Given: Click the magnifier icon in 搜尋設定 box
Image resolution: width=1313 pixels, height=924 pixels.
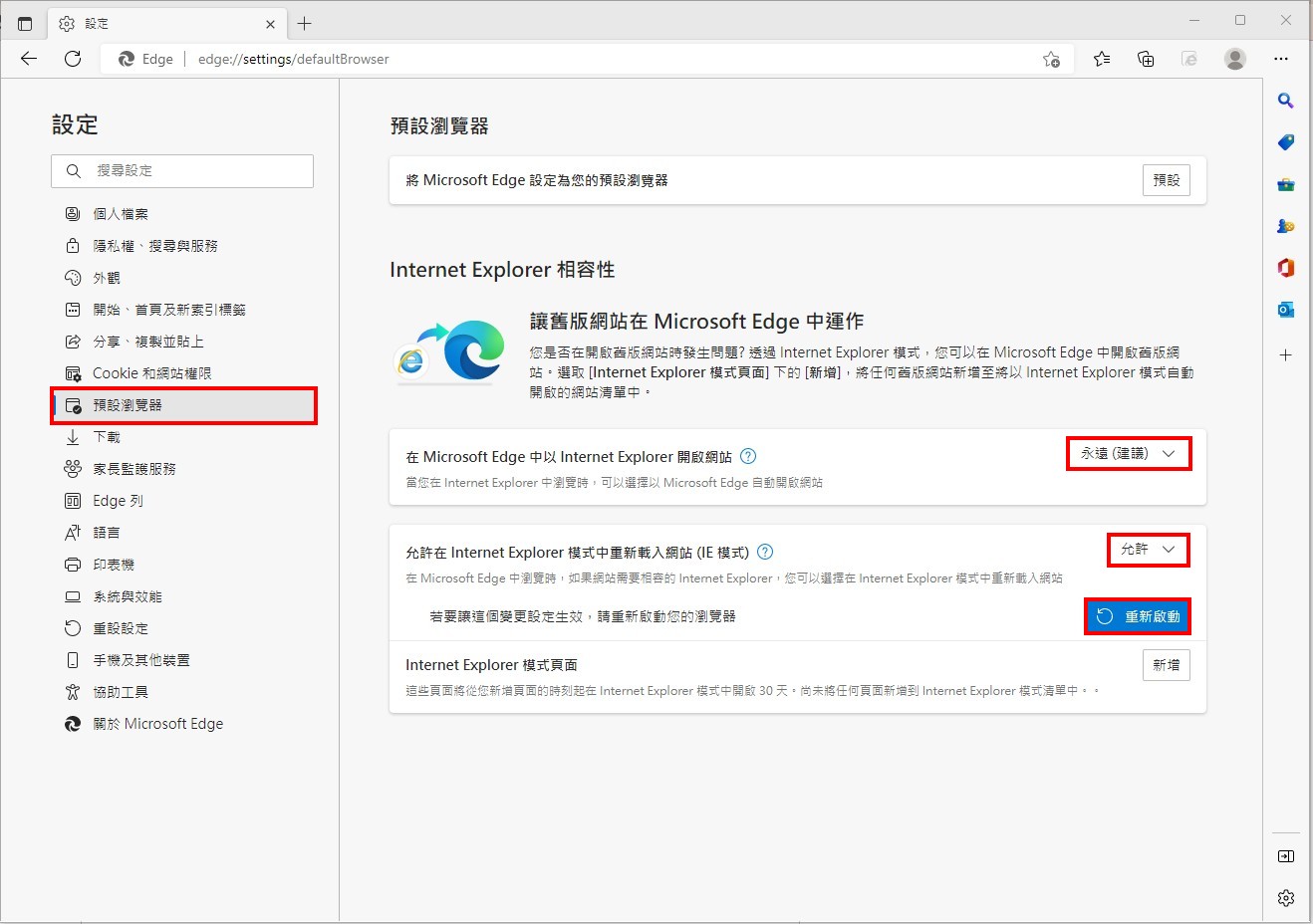Looking at the screenshot, I should coord(74,171).
